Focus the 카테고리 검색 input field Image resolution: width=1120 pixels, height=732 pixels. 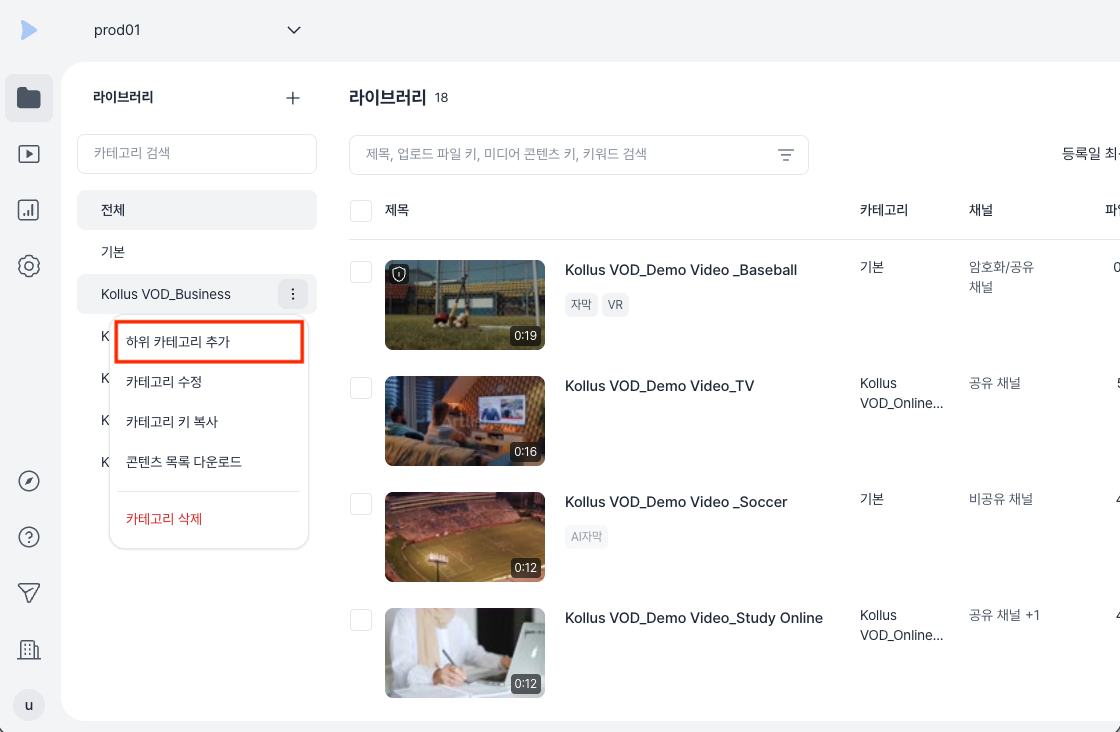point(196,154)
